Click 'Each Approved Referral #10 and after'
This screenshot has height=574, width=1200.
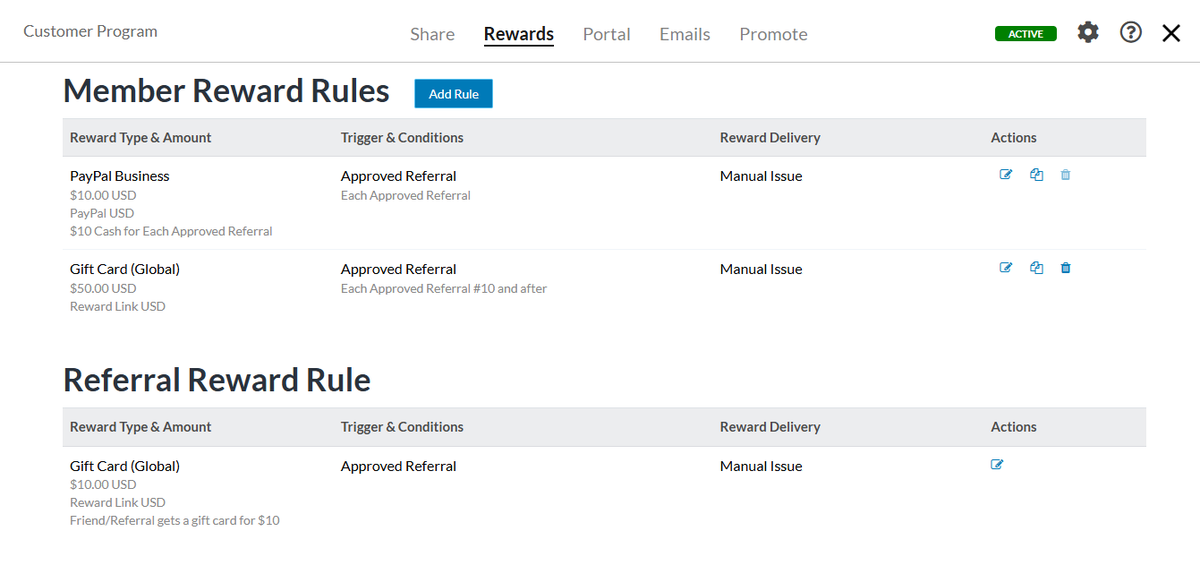[444, 288]
